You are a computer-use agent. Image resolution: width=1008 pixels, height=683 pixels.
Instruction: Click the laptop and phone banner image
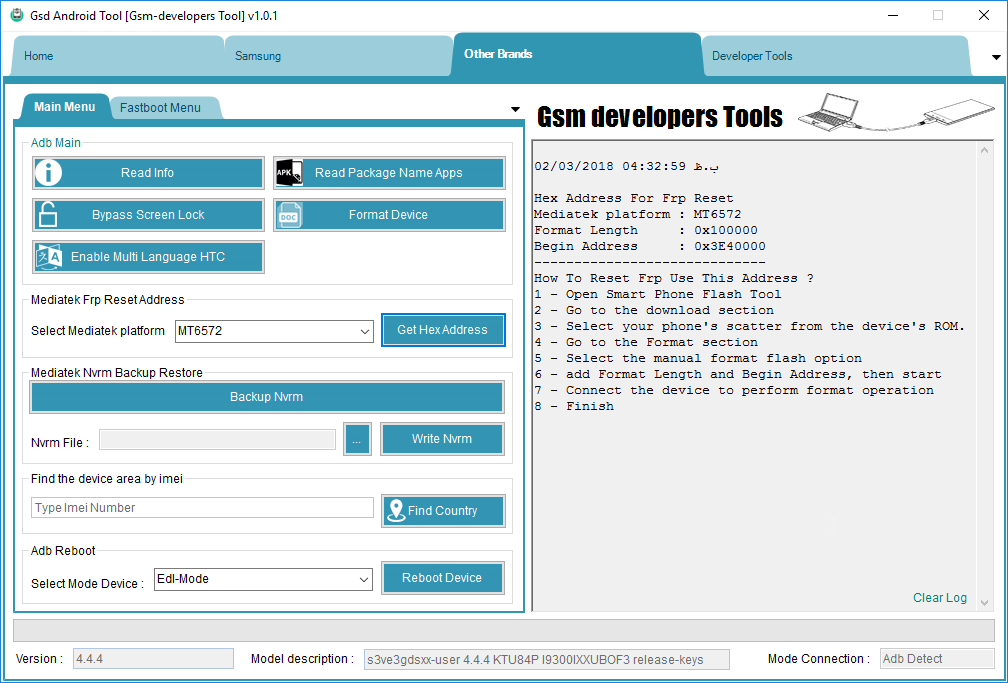click(x=896, y=113)
